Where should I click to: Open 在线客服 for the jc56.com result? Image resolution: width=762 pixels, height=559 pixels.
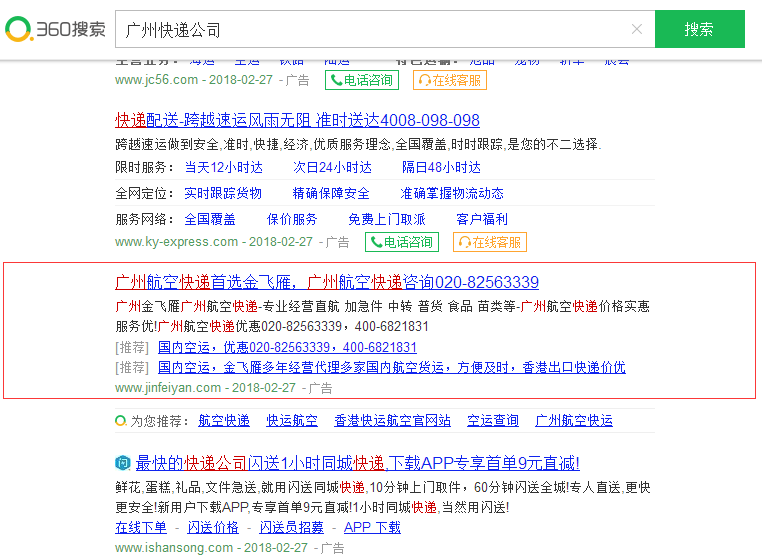pos(450,80)
